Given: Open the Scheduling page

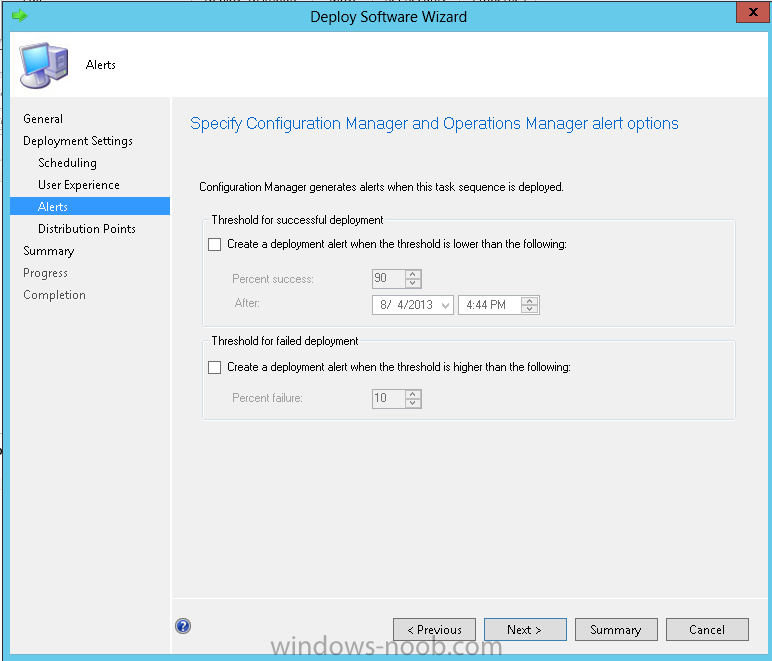Looking at the screenshot, I should pyautogui.click(x=67, y=163).
